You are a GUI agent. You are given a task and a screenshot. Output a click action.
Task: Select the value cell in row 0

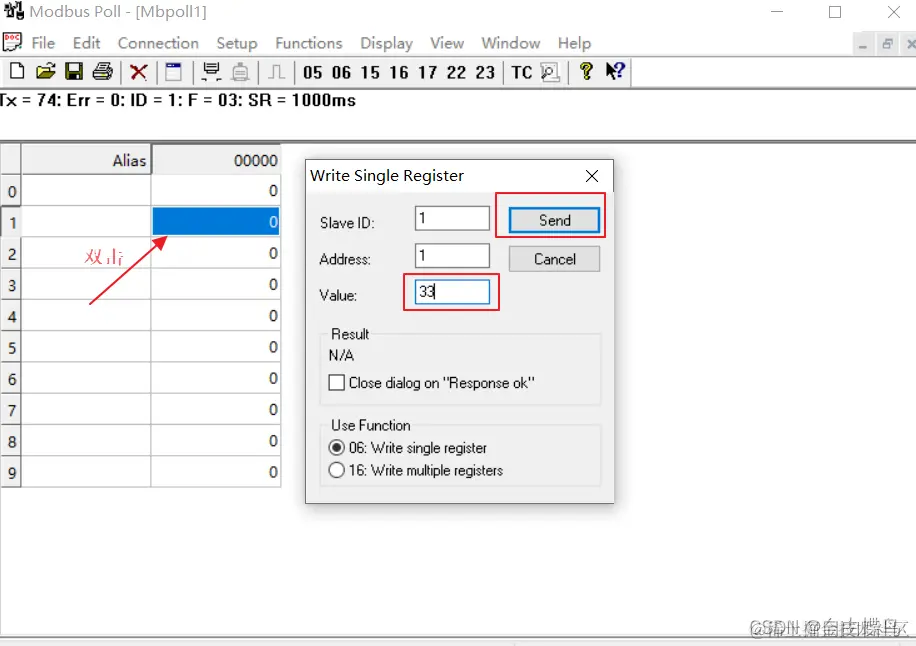(216, 190)
